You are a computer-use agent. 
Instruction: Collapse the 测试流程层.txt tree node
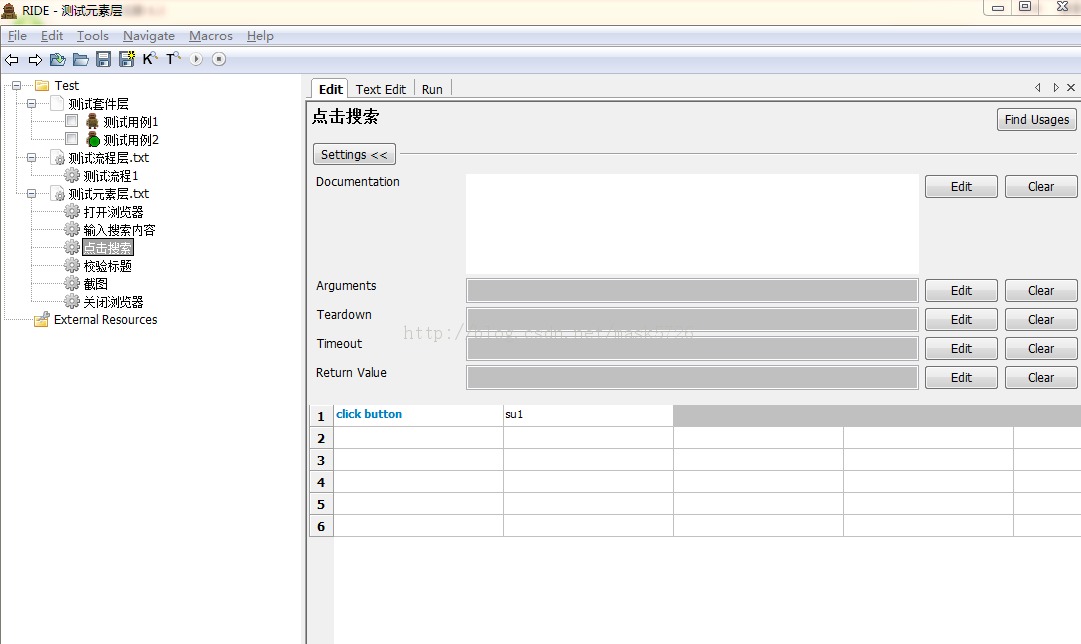coord(32,157)
